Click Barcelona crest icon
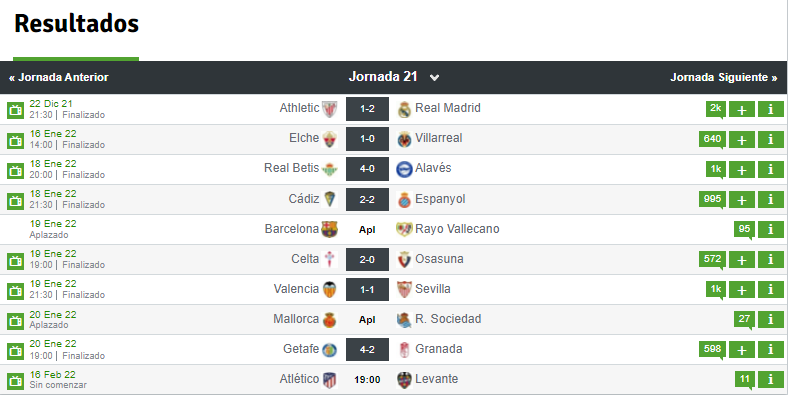The width and height of the screenshot is (788, 395). [329, 229]
